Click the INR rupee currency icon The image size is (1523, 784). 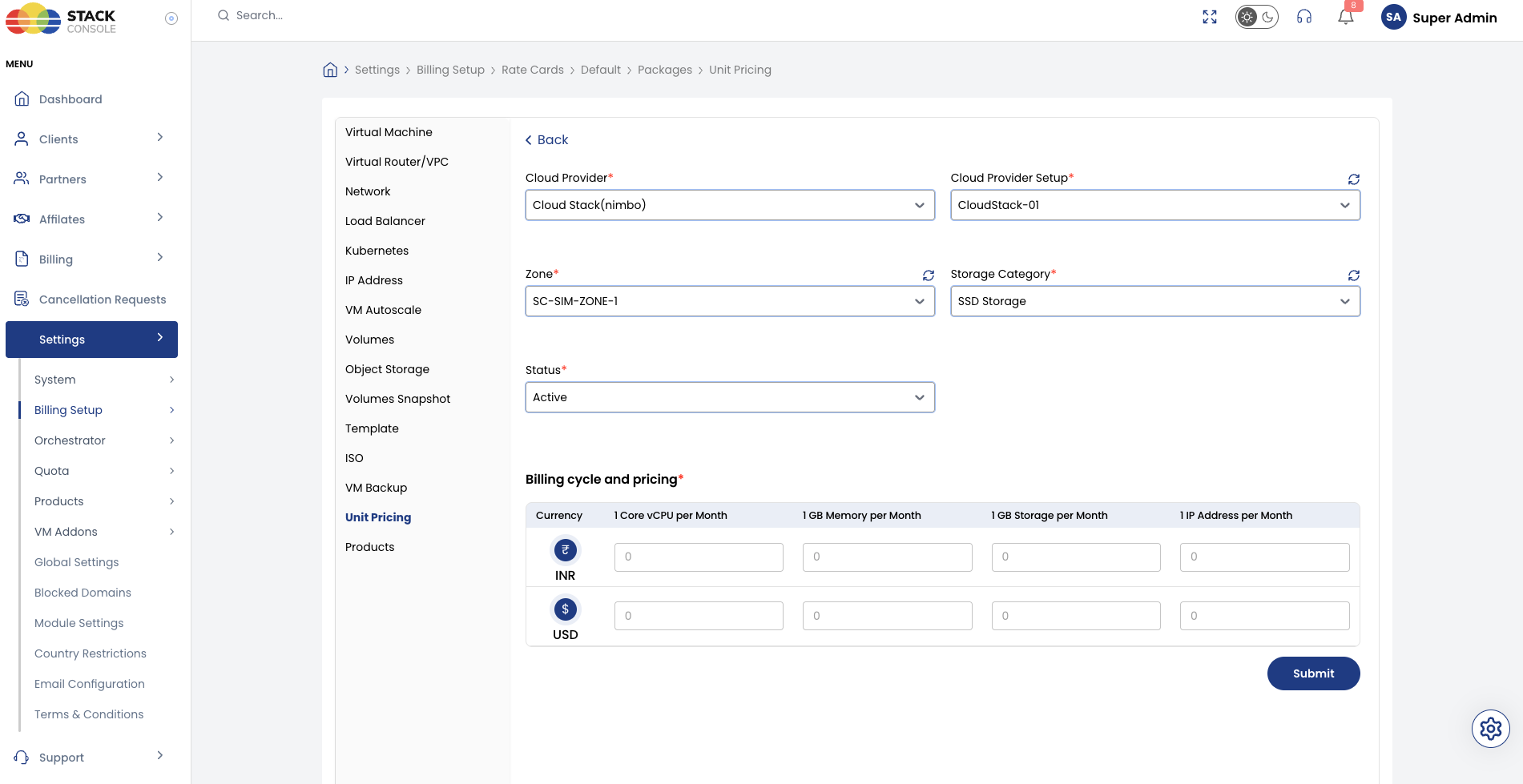[566, 550]
